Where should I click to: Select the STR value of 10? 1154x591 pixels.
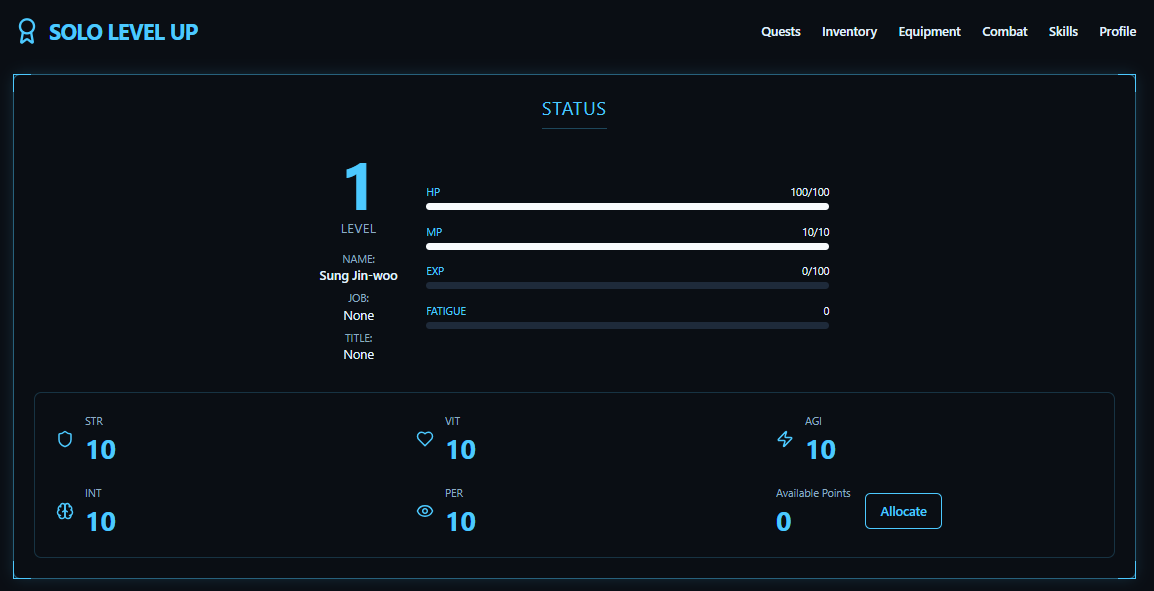tap(101, 450)
